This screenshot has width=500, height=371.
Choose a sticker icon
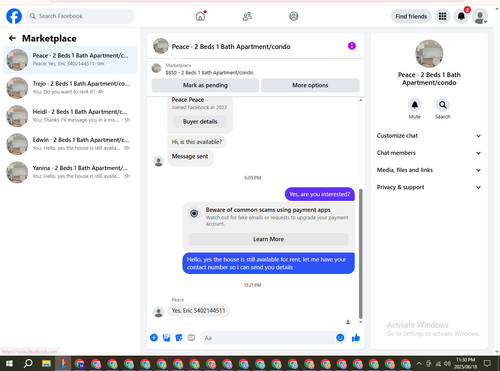click(179, 338)
